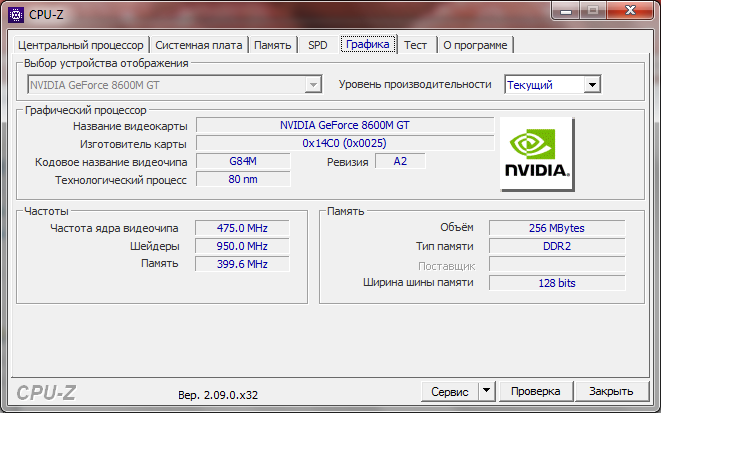Click the Проверка button
The image size is (744, 454).
click(x=536, y=391)
